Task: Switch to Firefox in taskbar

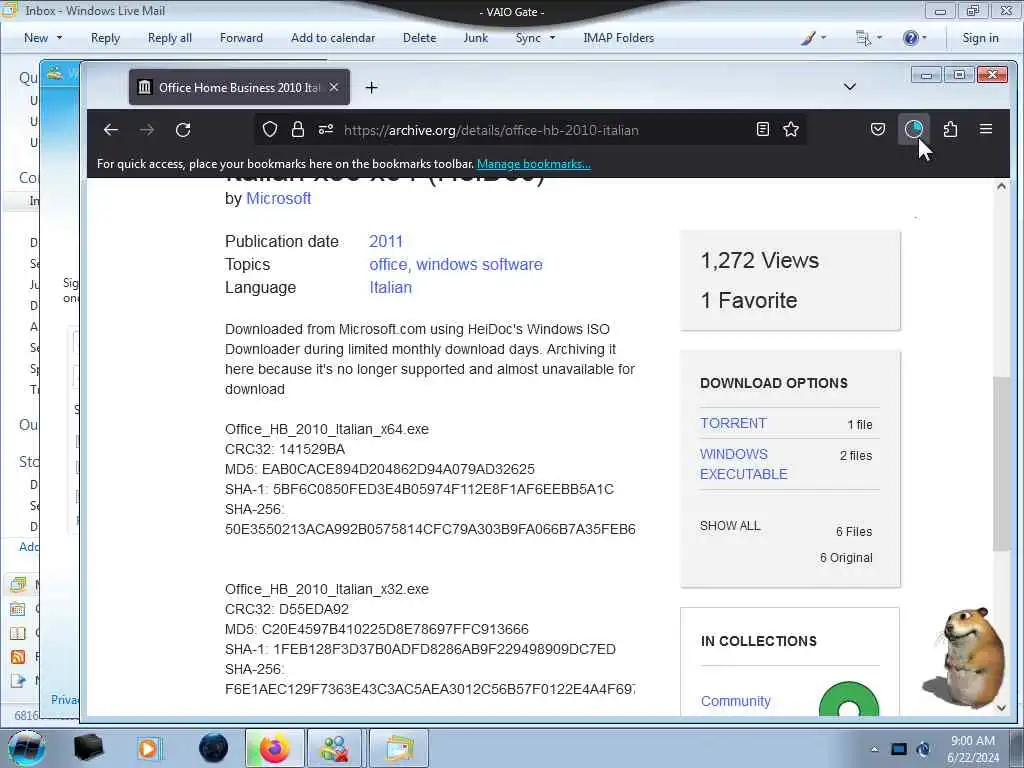Action: [274, 748]
